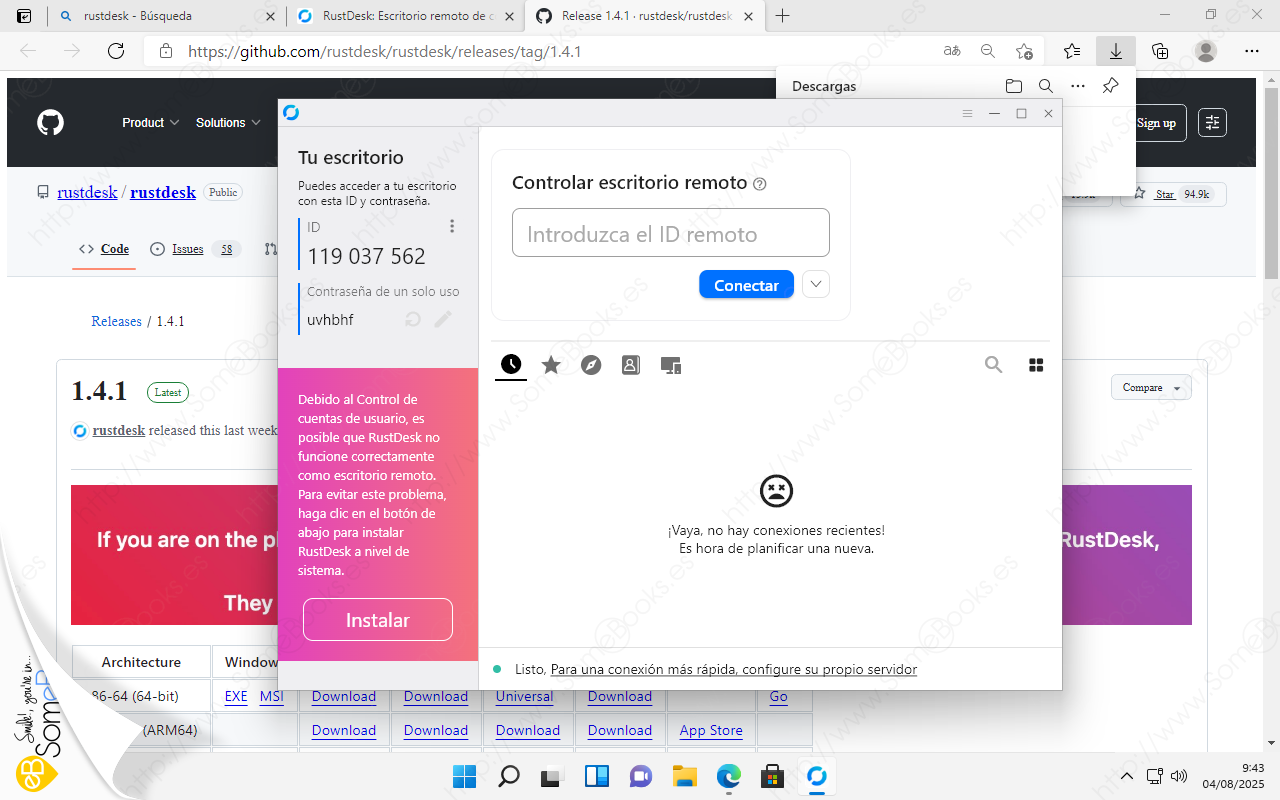Refresh the one-time password in RustDesk

pyautogui.click(x=413, y=319)
